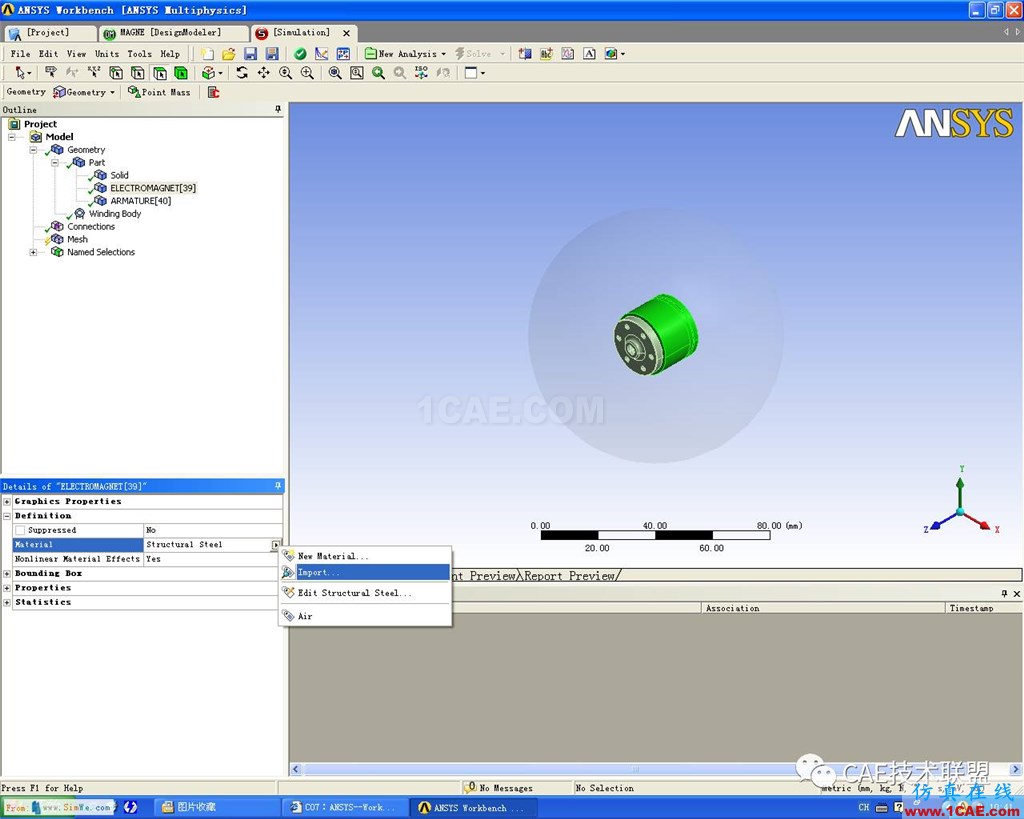The height and width of the screenshot is (819, 1024).
Task: Choose Edit Structural Steel... menu entry
Action: (x=365, y=593)
